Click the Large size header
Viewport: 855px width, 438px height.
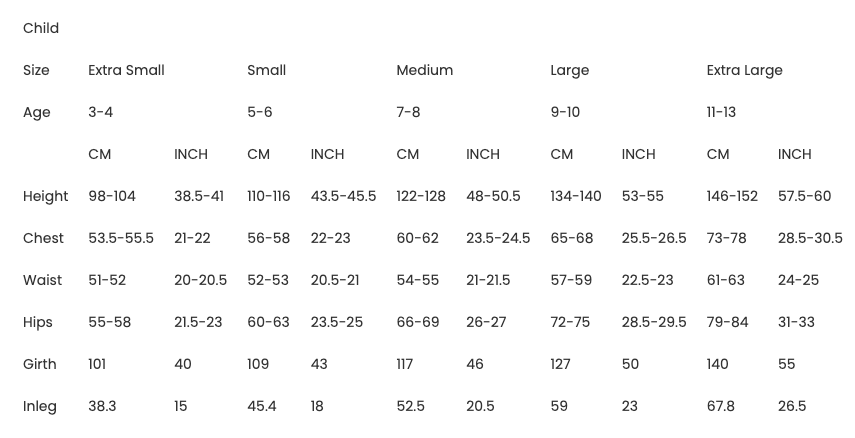click(569, 70)
